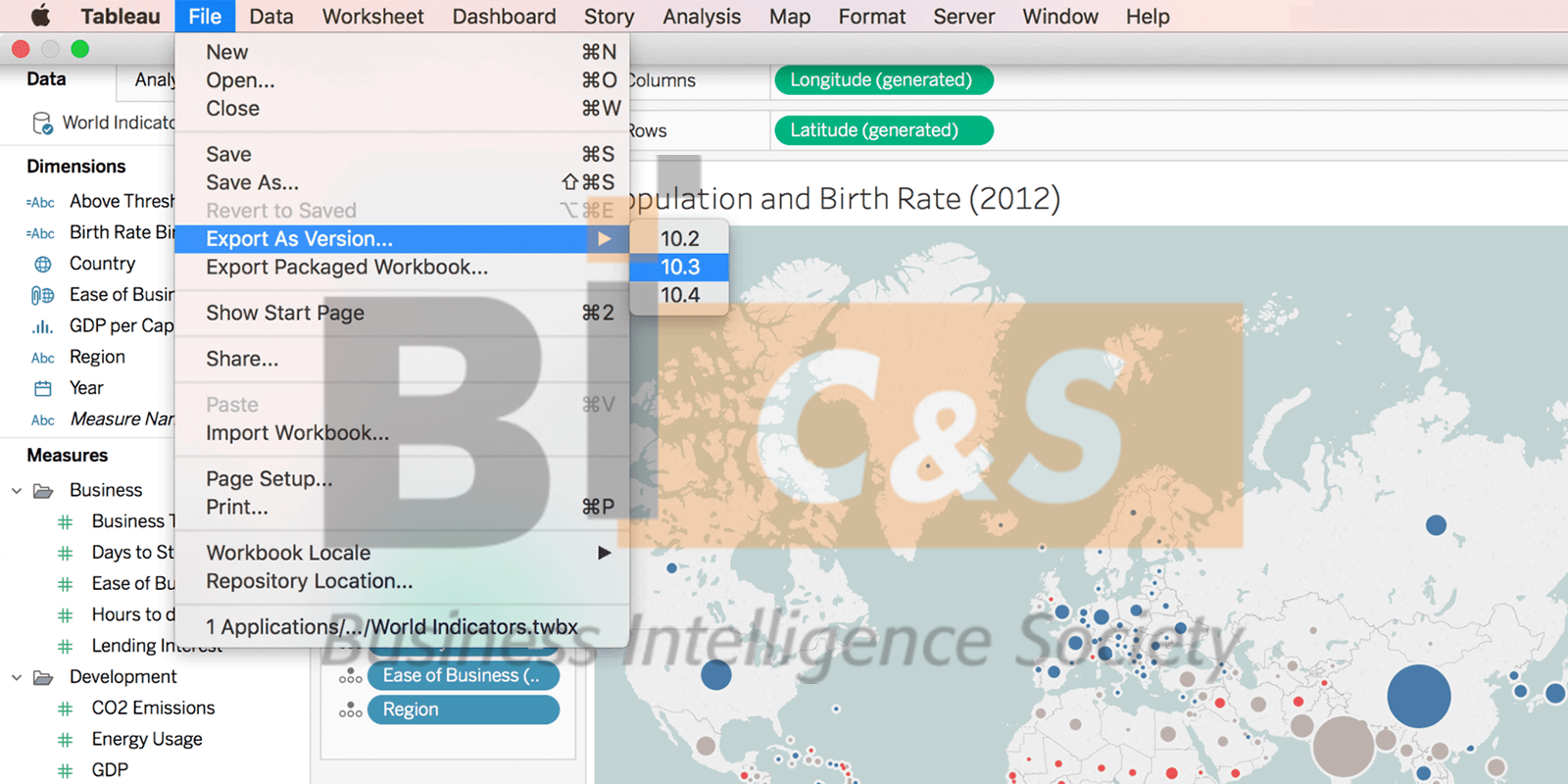Choose Save from the File menu
Screen dimensions: 1568x784
pos(402,154)
